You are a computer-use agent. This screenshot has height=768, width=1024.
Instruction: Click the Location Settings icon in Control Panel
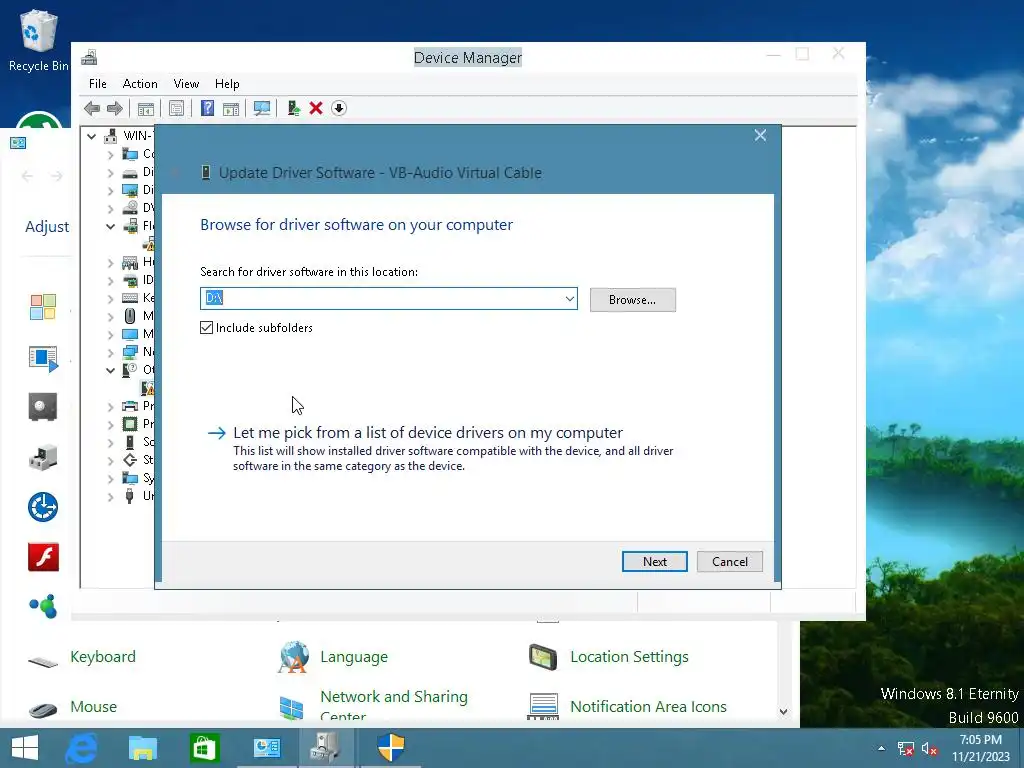point(543,657)
